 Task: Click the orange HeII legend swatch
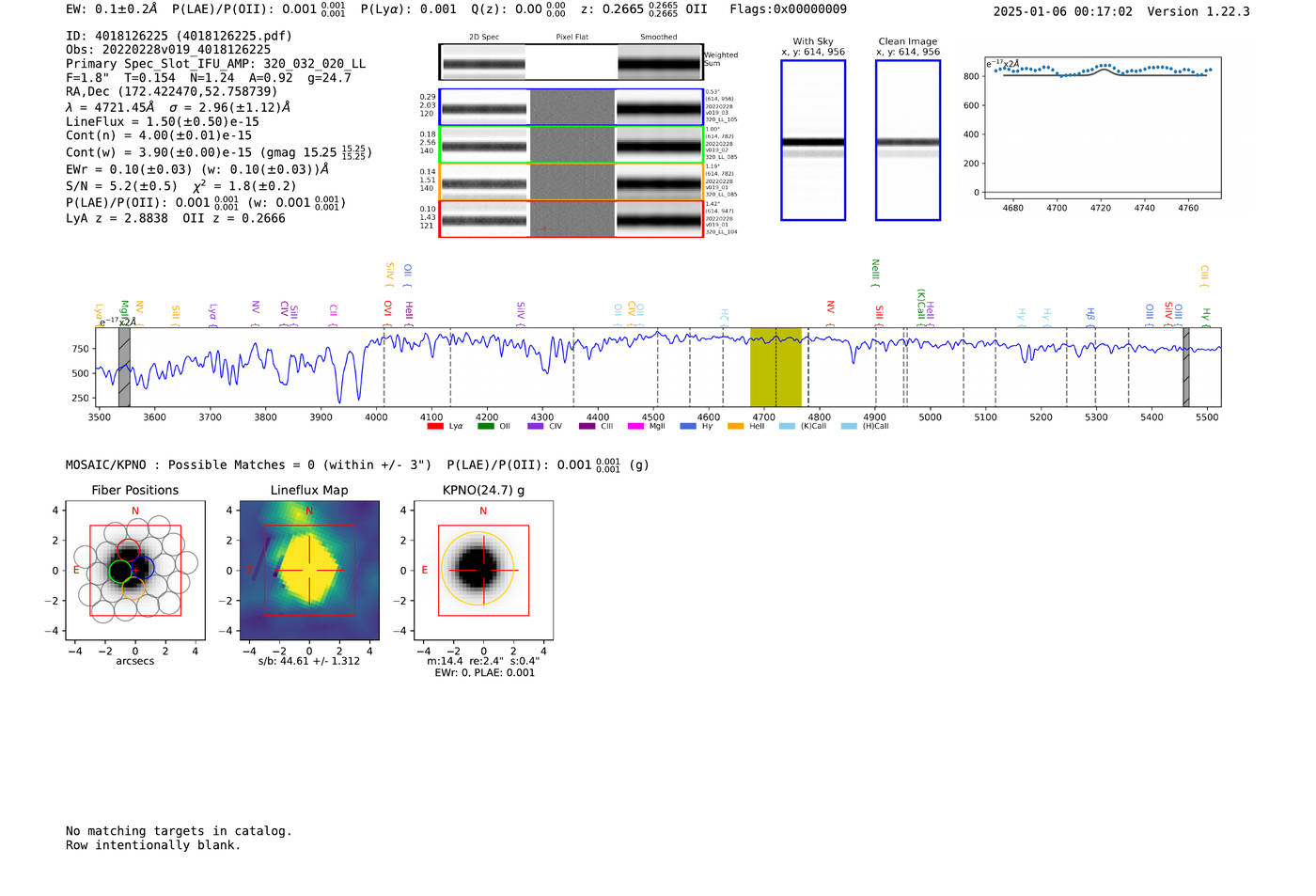(735, 427)
